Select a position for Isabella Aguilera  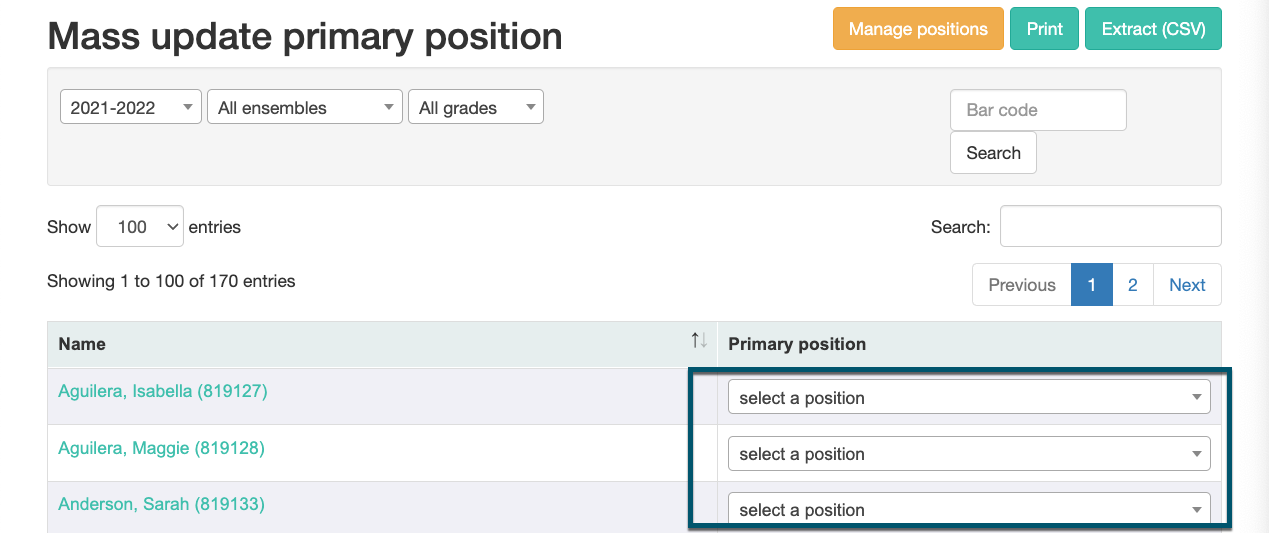968,398
